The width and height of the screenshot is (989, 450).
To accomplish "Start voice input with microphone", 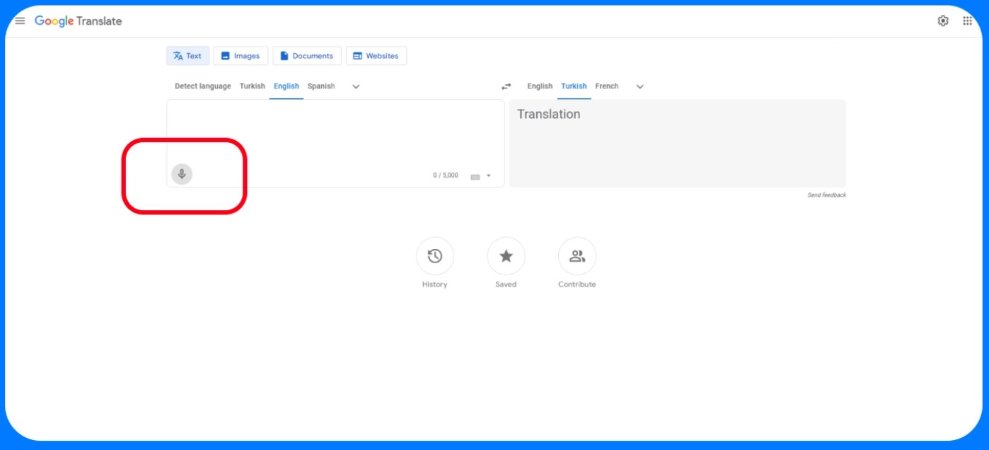I will click(182, 174).
